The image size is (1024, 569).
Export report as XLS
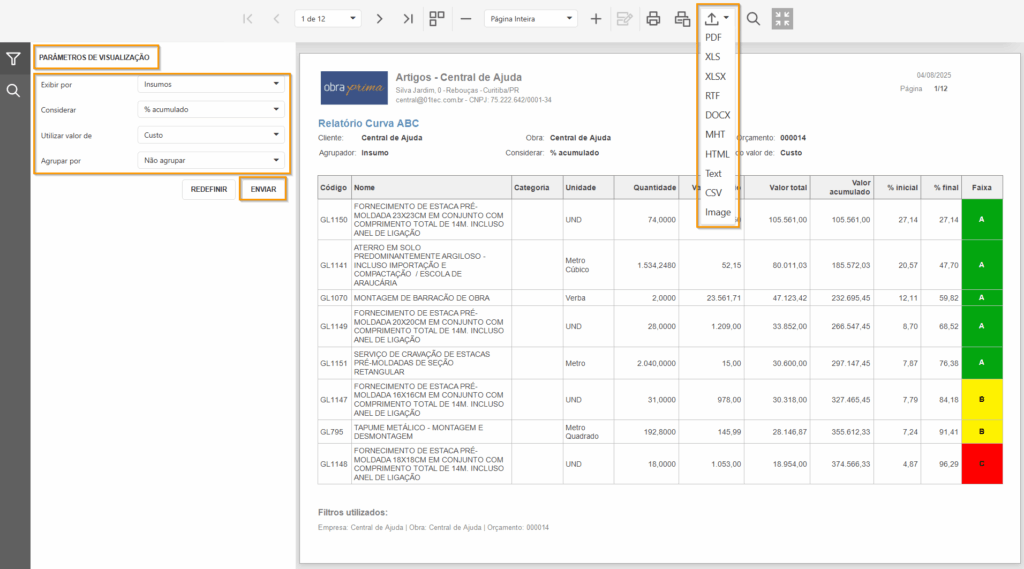coord(712,57)
